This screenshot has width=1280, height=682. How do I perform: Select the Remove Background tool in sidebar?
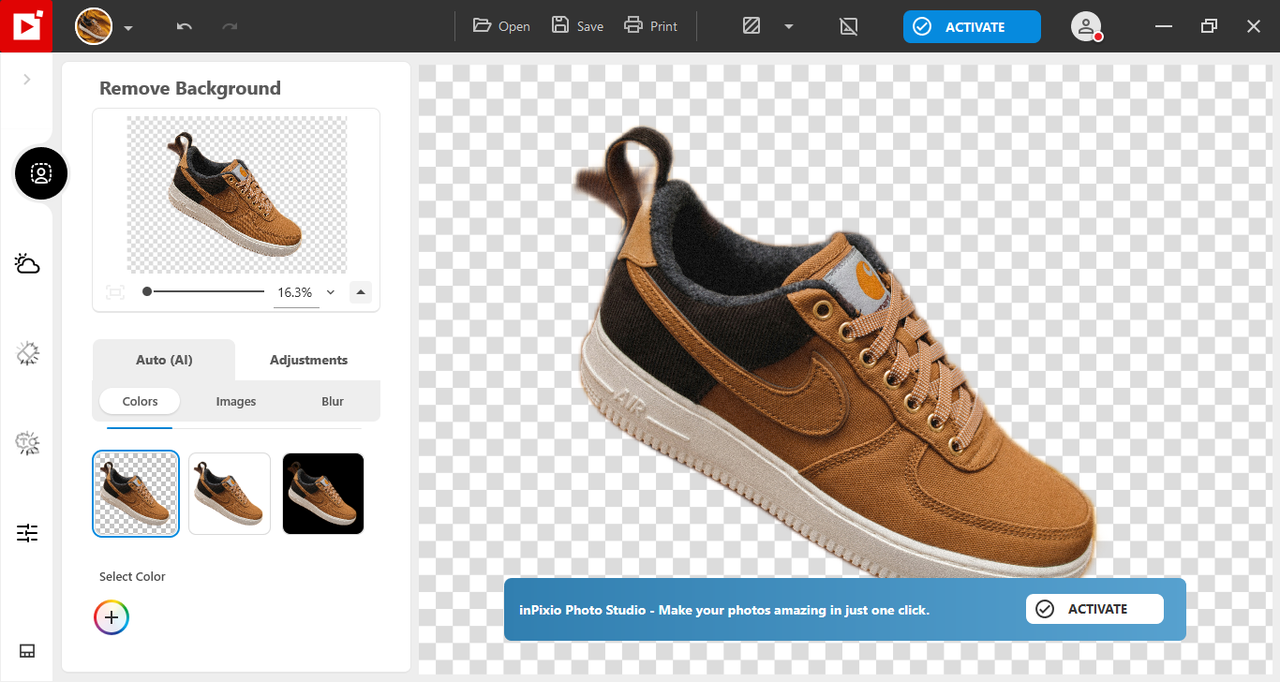point(41,174)
